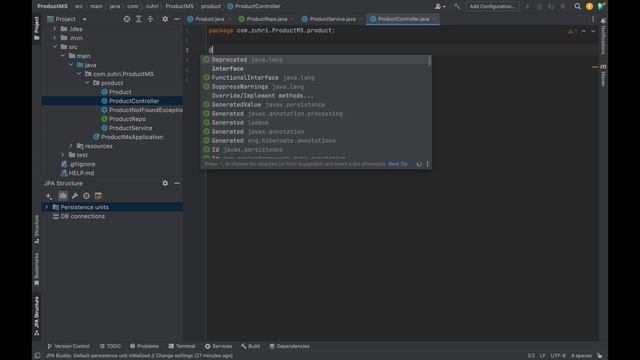
Task: Click the Select Opened File target icon
Action: (x=127, y=19)
